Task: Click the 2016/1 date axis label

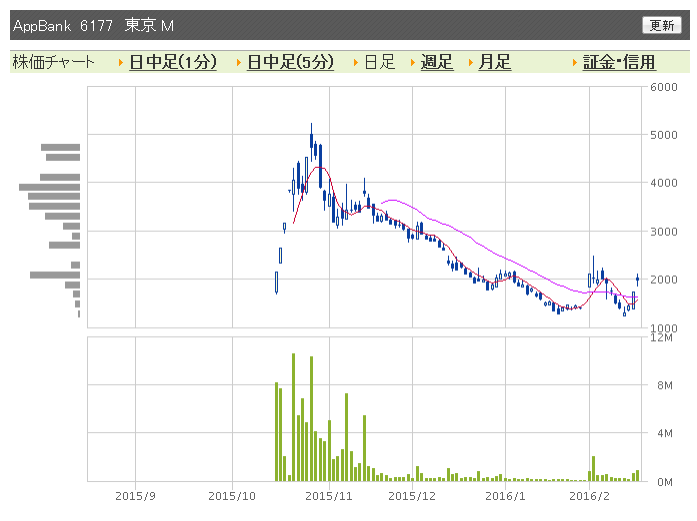Action: [x=505, y=496]
